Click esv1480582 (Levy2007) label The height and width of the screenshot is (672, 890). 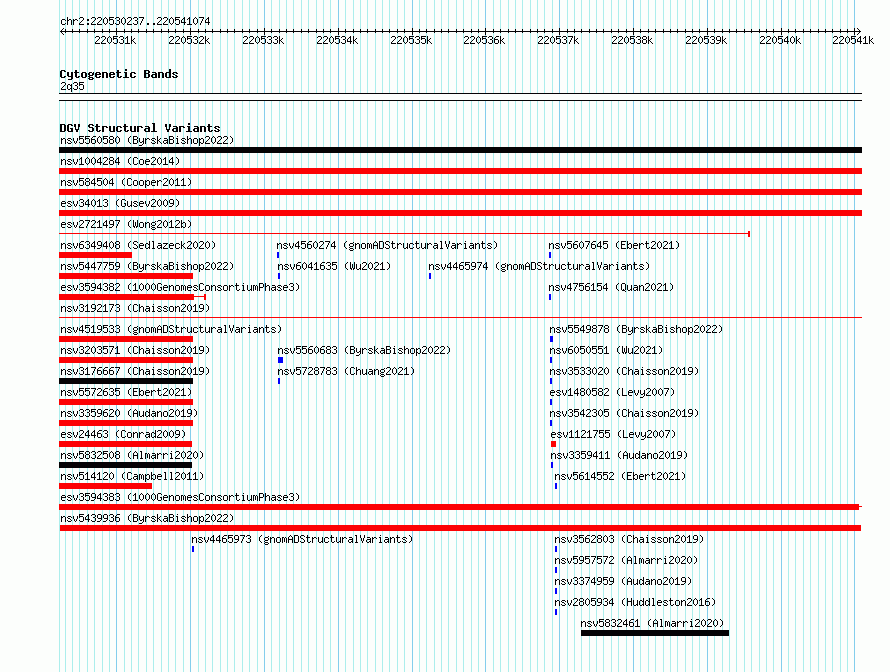click(x=612, y=392)
